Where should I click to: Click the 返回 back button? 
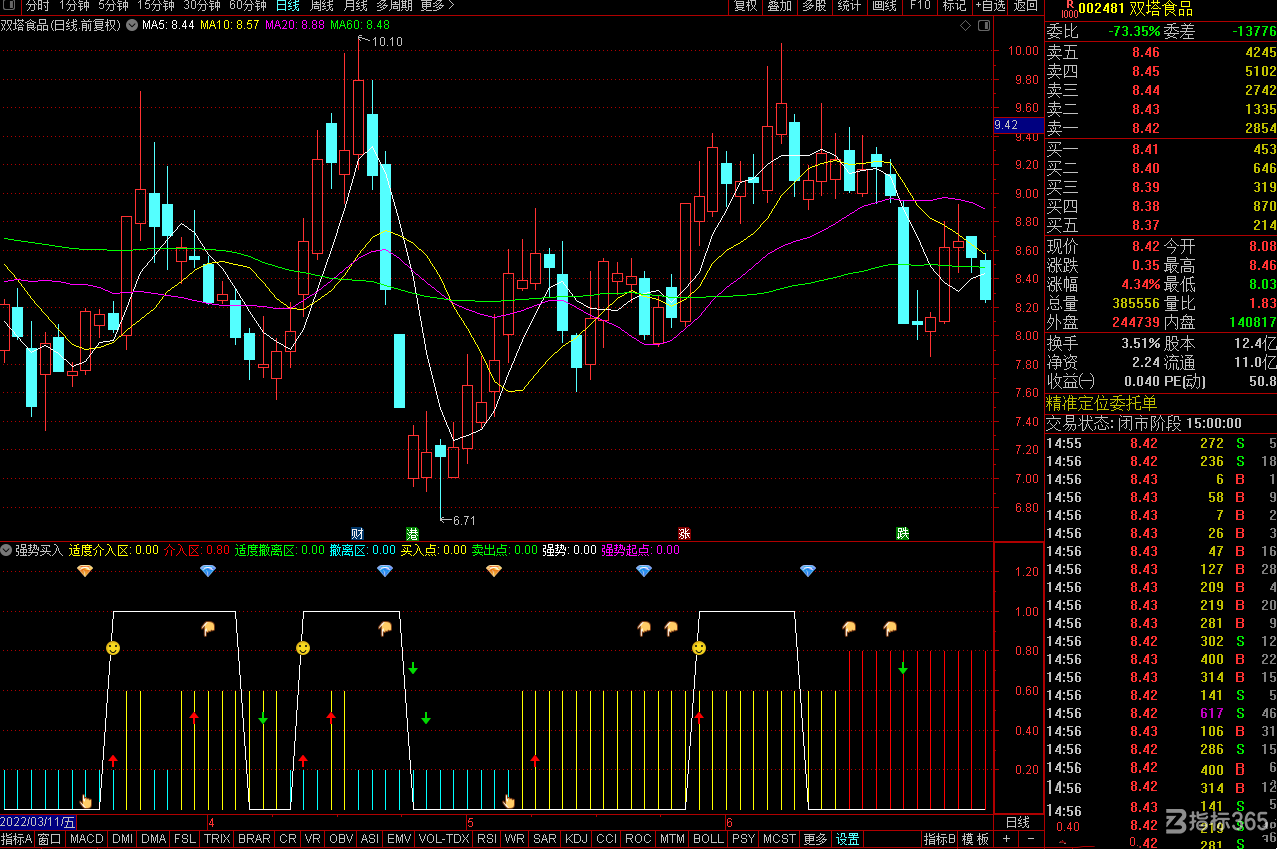(x=1026, y=6)
